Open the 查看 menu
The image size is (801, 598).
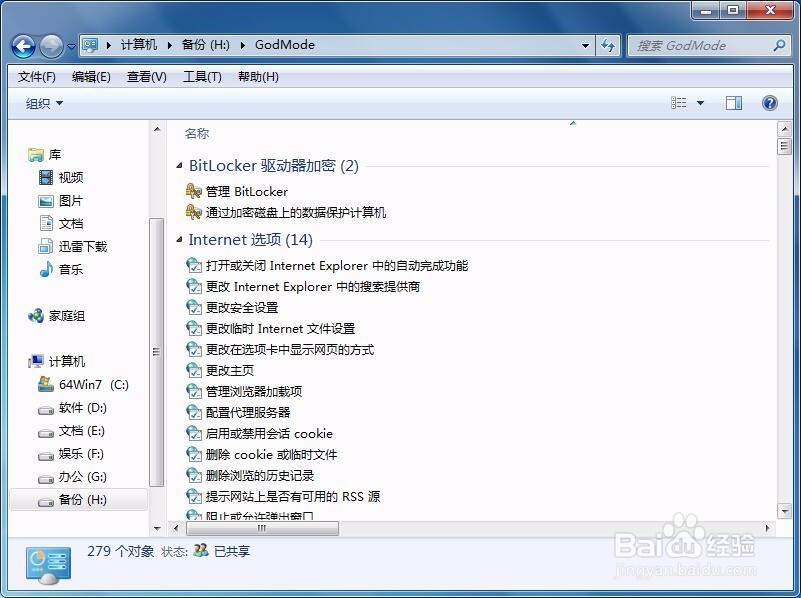click(x=146, y=76)
